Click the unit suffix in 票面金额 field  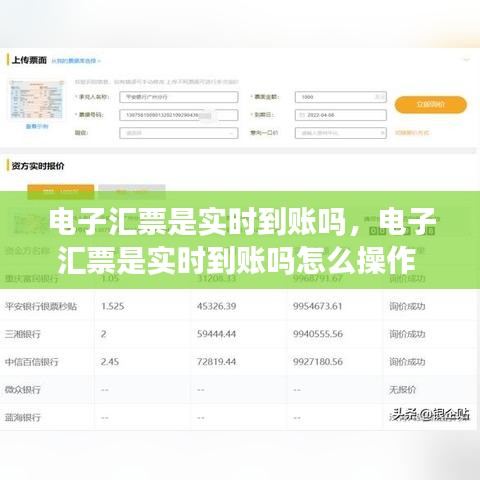click(x=380, y=97)
